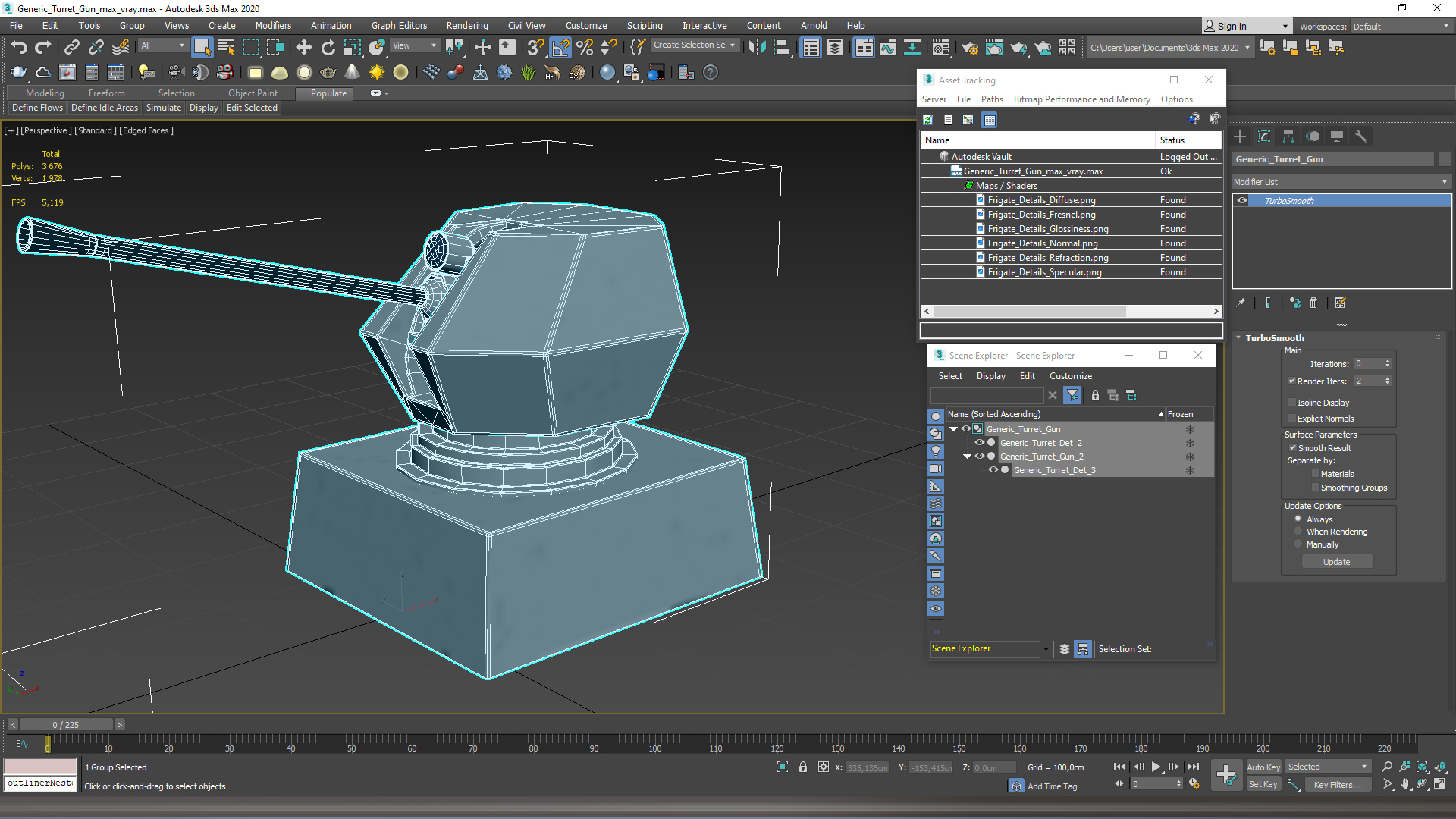Switch to the Object Paint ribbon tab

[x=253, y=93]
